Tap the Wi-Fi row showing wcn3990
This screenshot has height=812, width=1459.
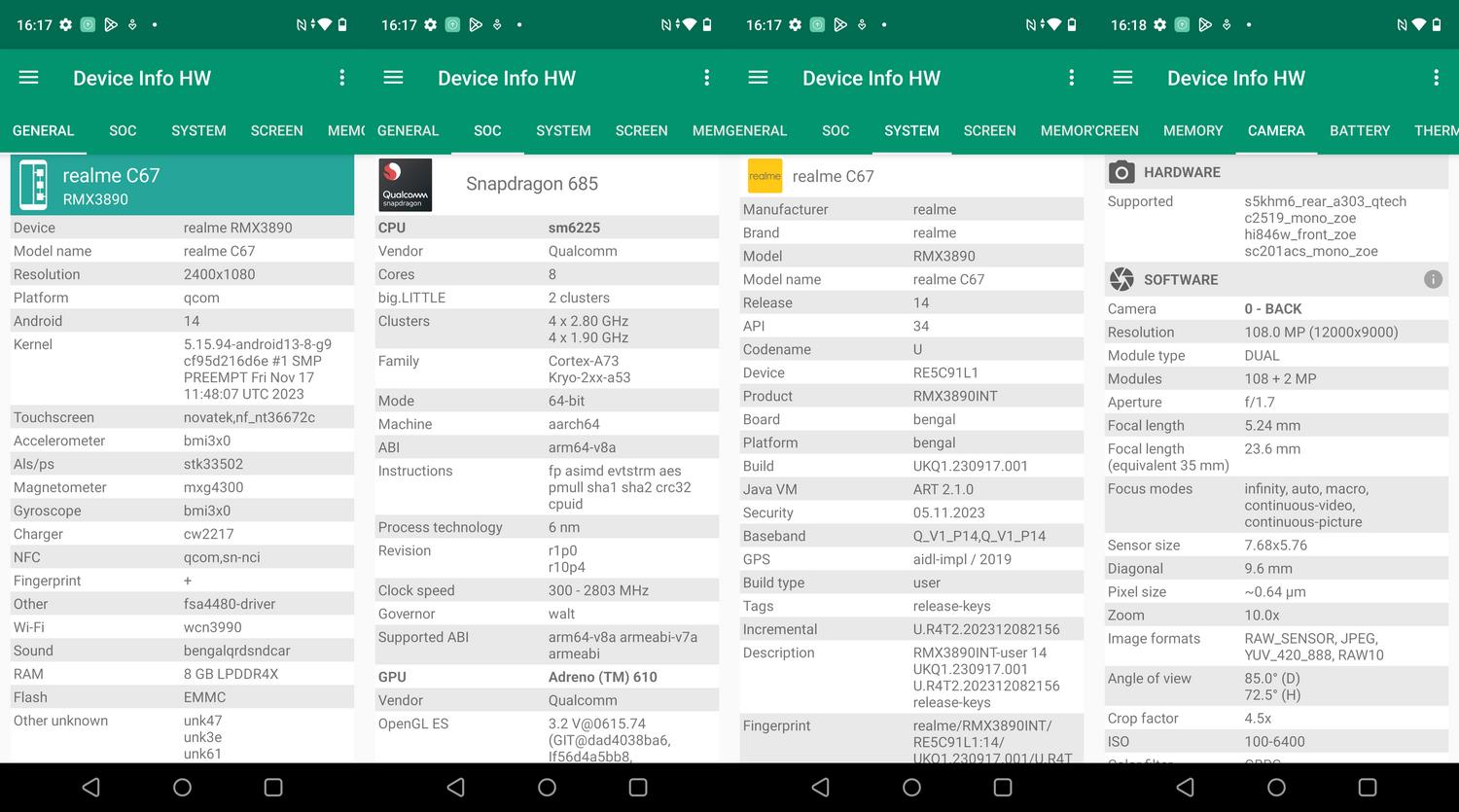tap(182, 627)
